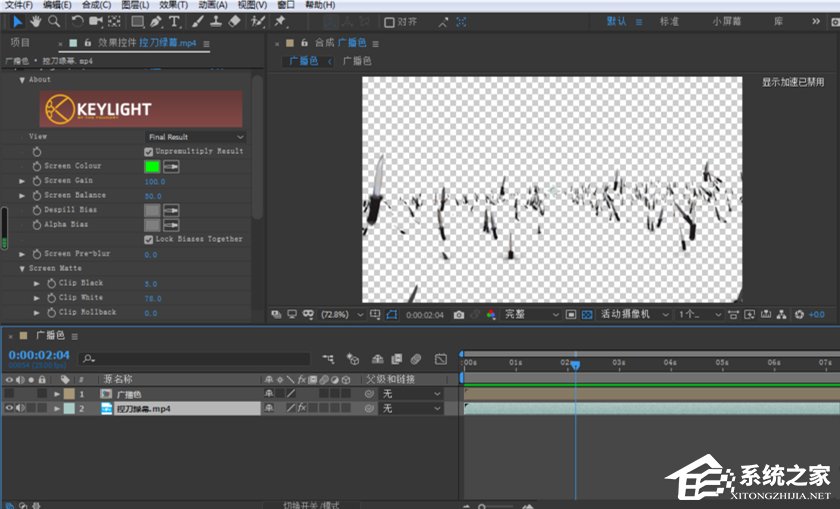
Task: Select the Pen tool
Action: click(x=156, y=21)
